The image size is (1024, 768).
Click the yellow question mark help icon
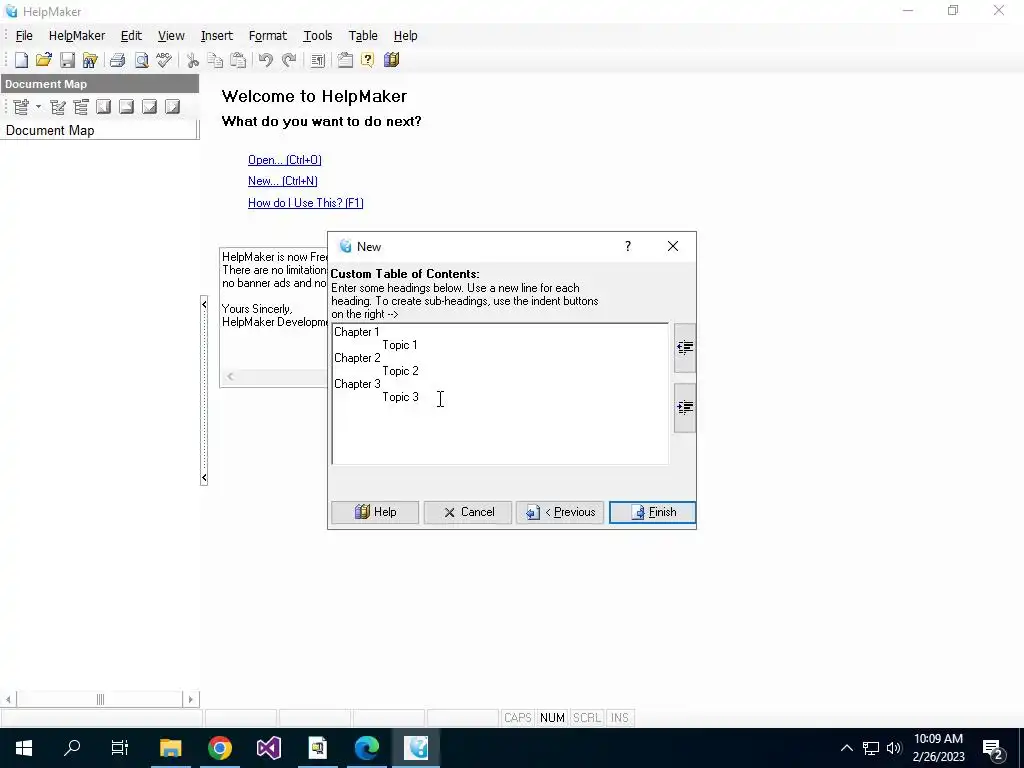coord(368,60)
